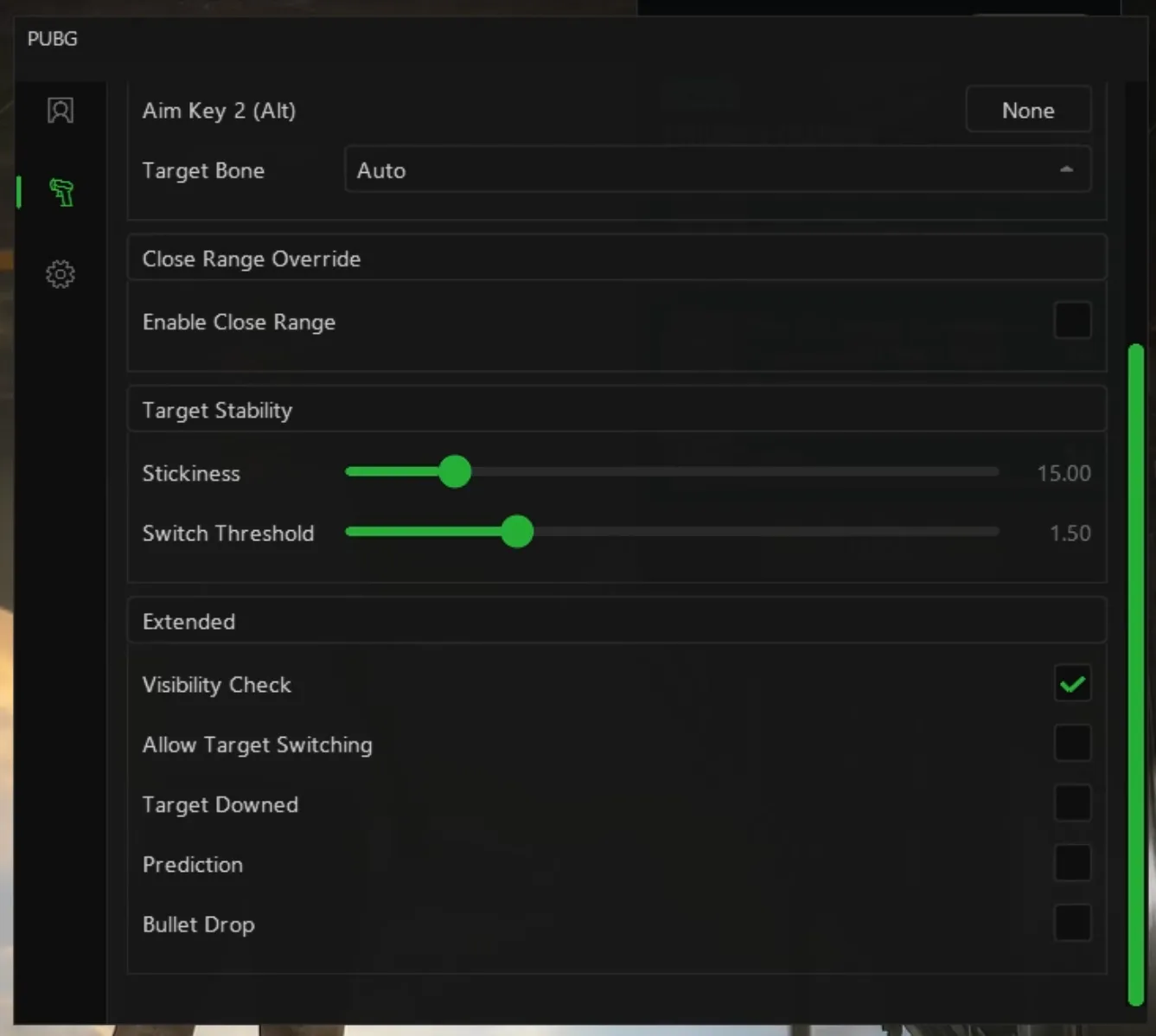
Task: Click the green vertical scrollbar
Action: point(1136,675)
